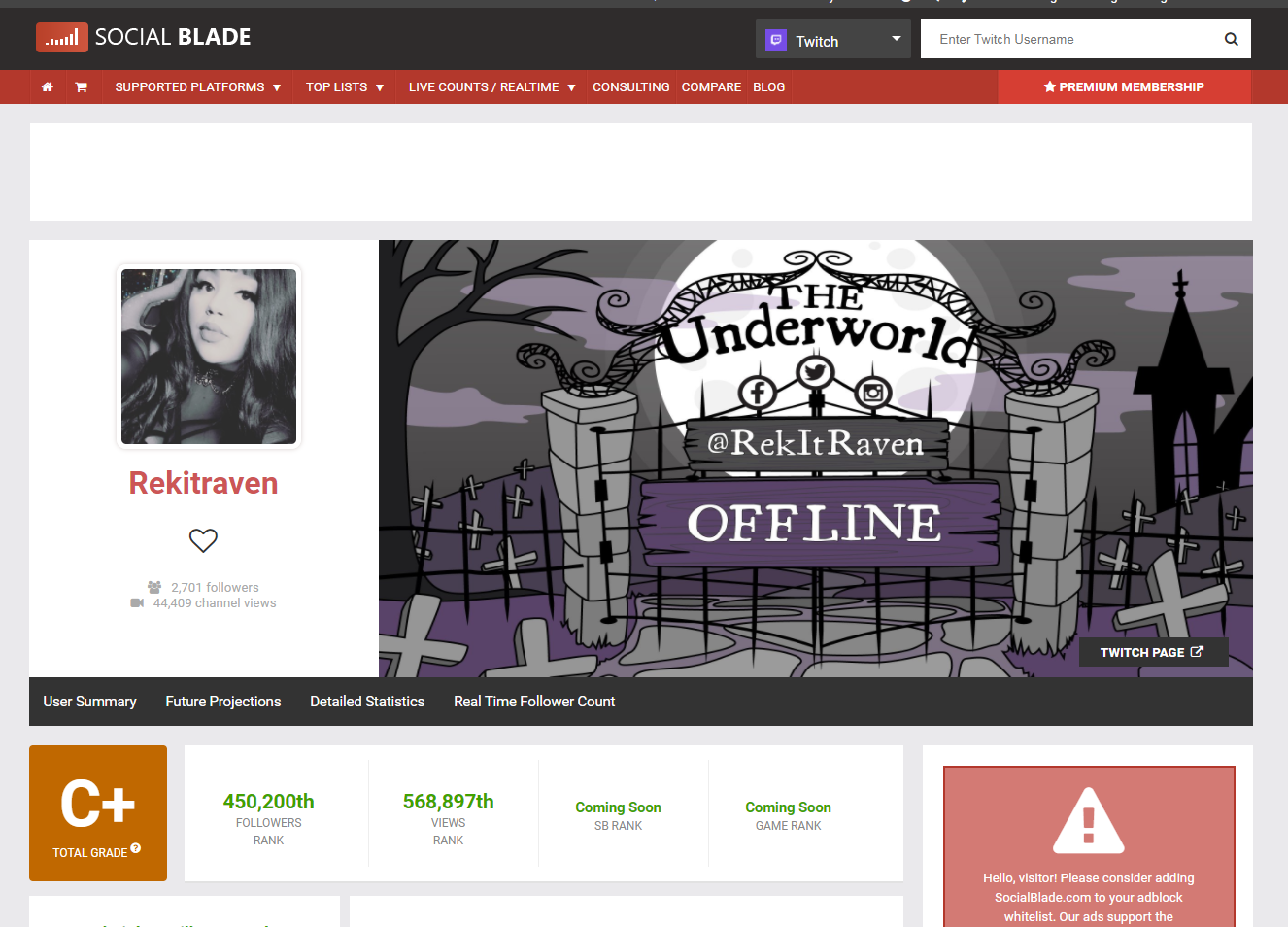Screen dimensions: 1288x927
Task: Click the adblock whitelist notice text
Action: click(1089, 897)
